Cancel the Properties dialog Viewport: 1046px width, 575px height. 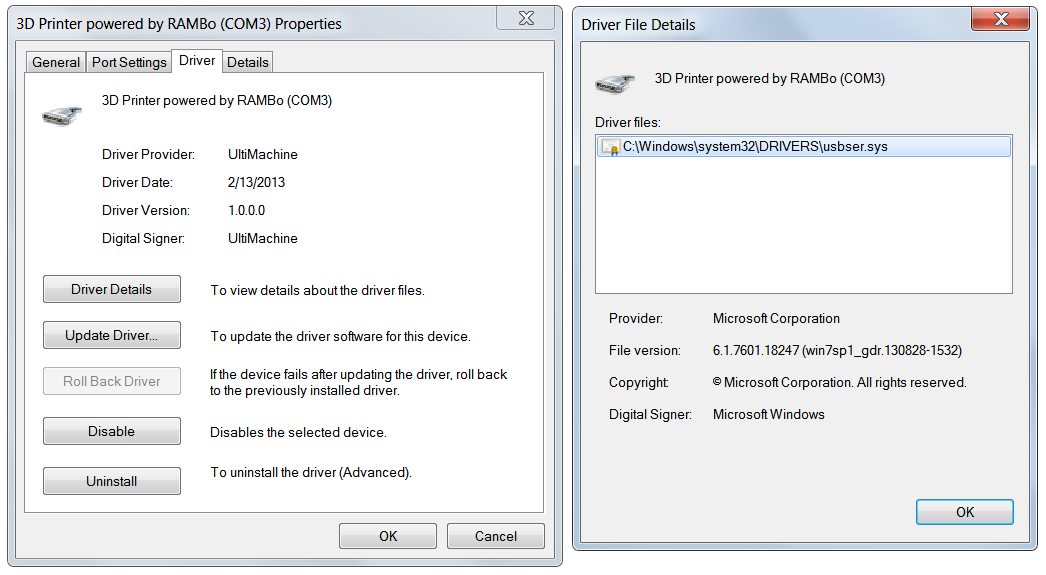(496, 536)
